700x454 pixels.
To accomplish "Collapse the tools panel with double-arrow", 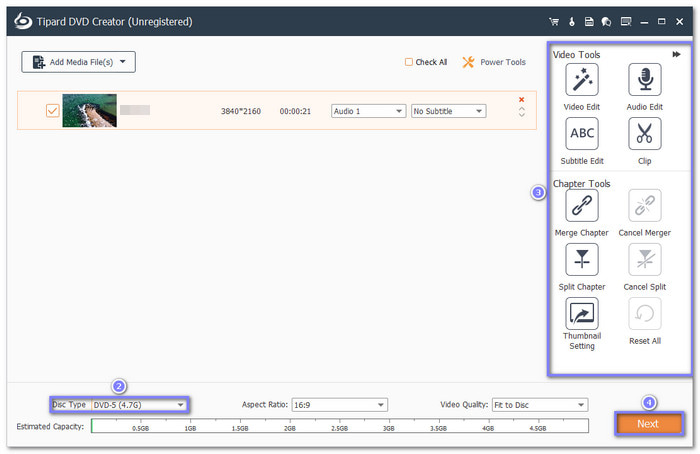I will tap(676, 54).
